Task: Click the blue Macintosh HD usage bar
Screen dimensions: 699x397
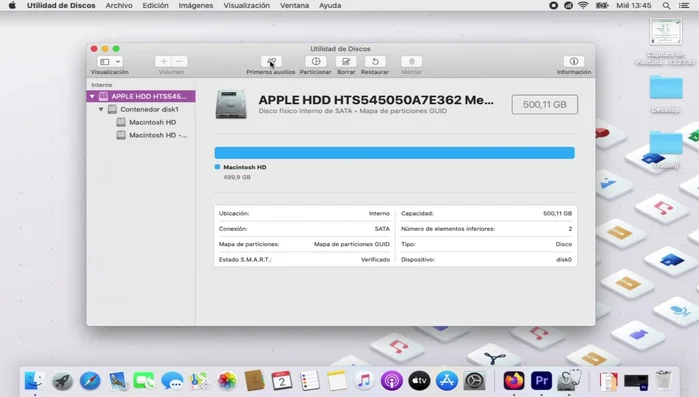Action: pos(395,153)
